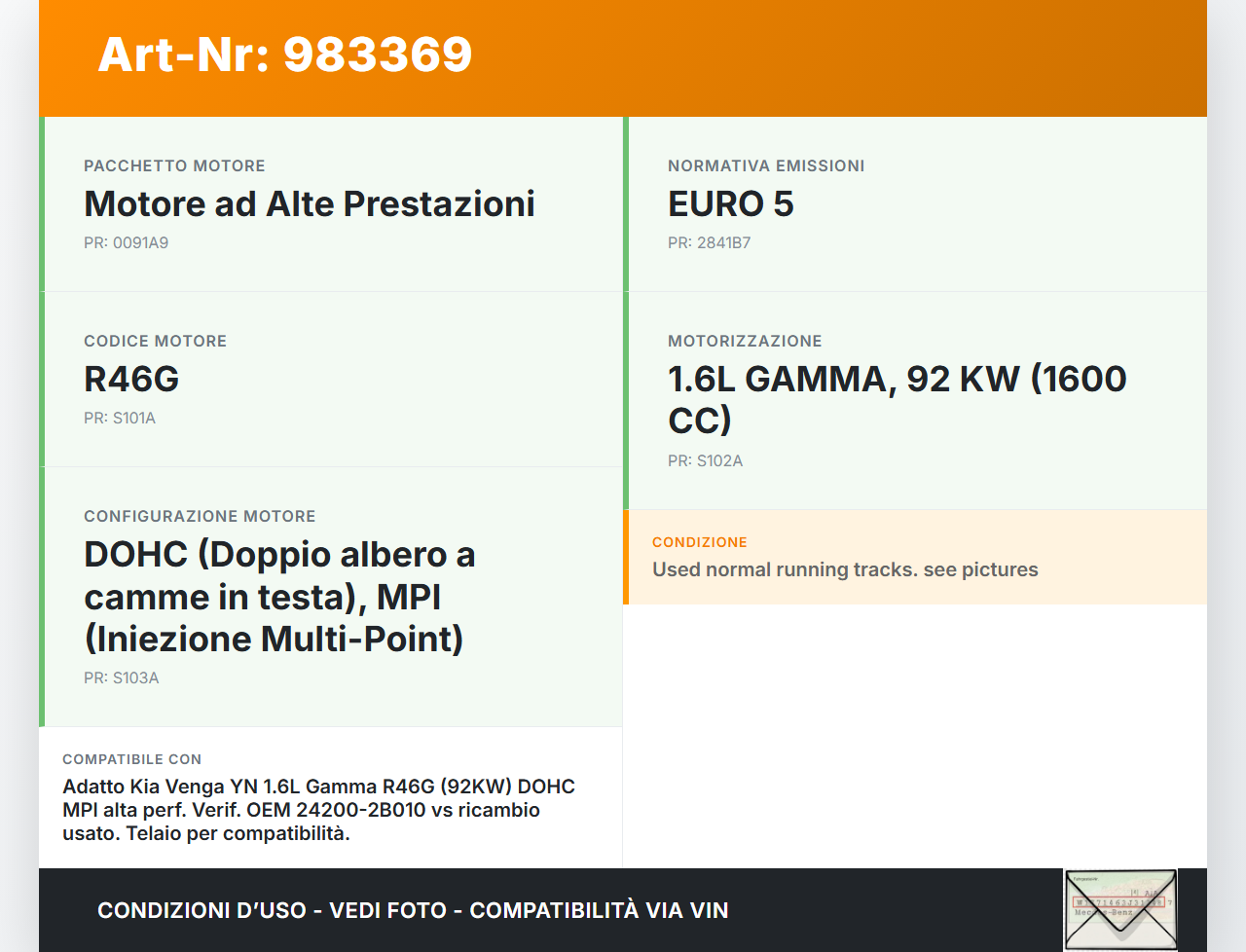Click PR code 2841B7
Screen dimensions: 1246x952
[x=709, y=242]
